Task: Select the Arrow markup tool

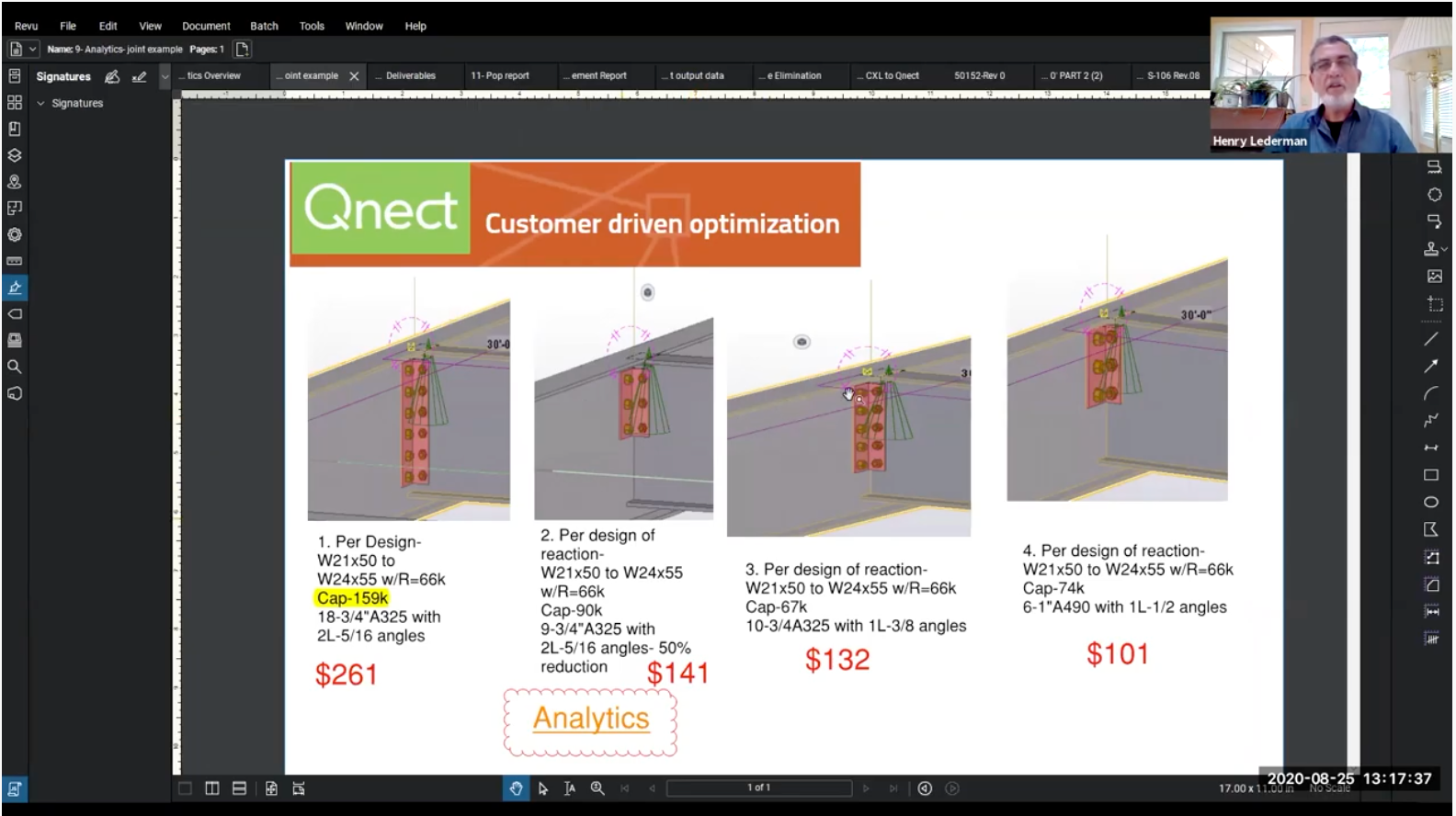Action: coord(1431,366)
